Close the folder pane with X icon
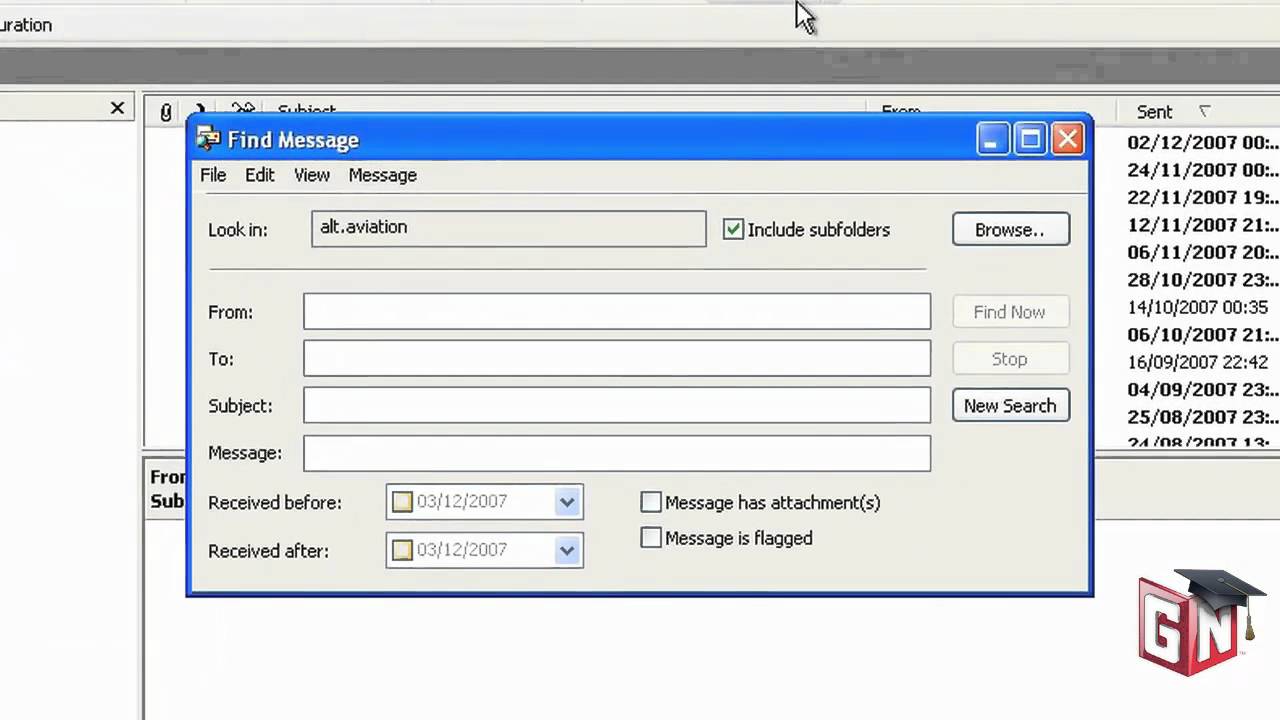 (117, 108)
